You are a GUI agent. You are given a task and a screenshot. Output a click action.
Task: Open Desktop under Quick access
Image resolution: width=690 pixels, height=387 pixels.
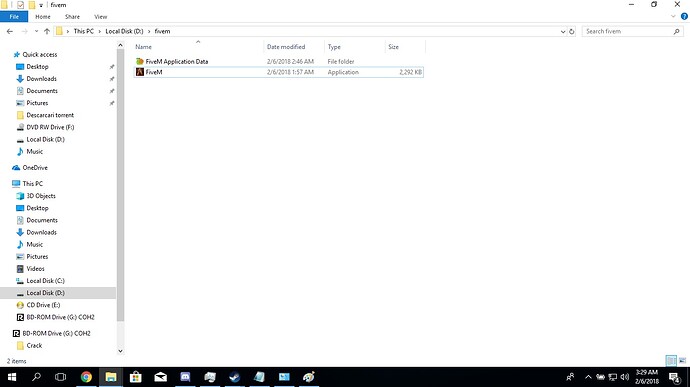point(37,67)
